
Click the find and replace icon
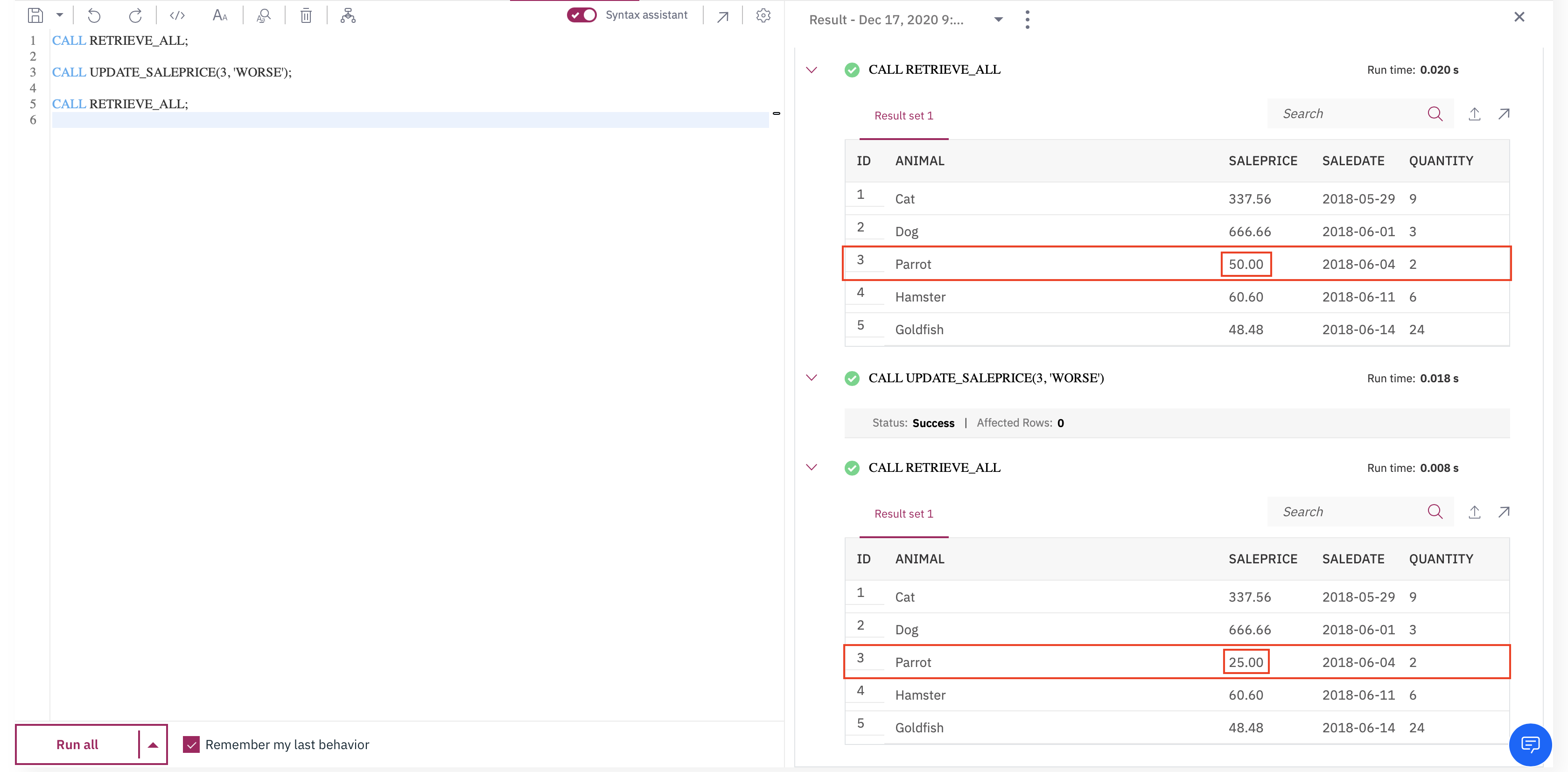tap(264, 15)
